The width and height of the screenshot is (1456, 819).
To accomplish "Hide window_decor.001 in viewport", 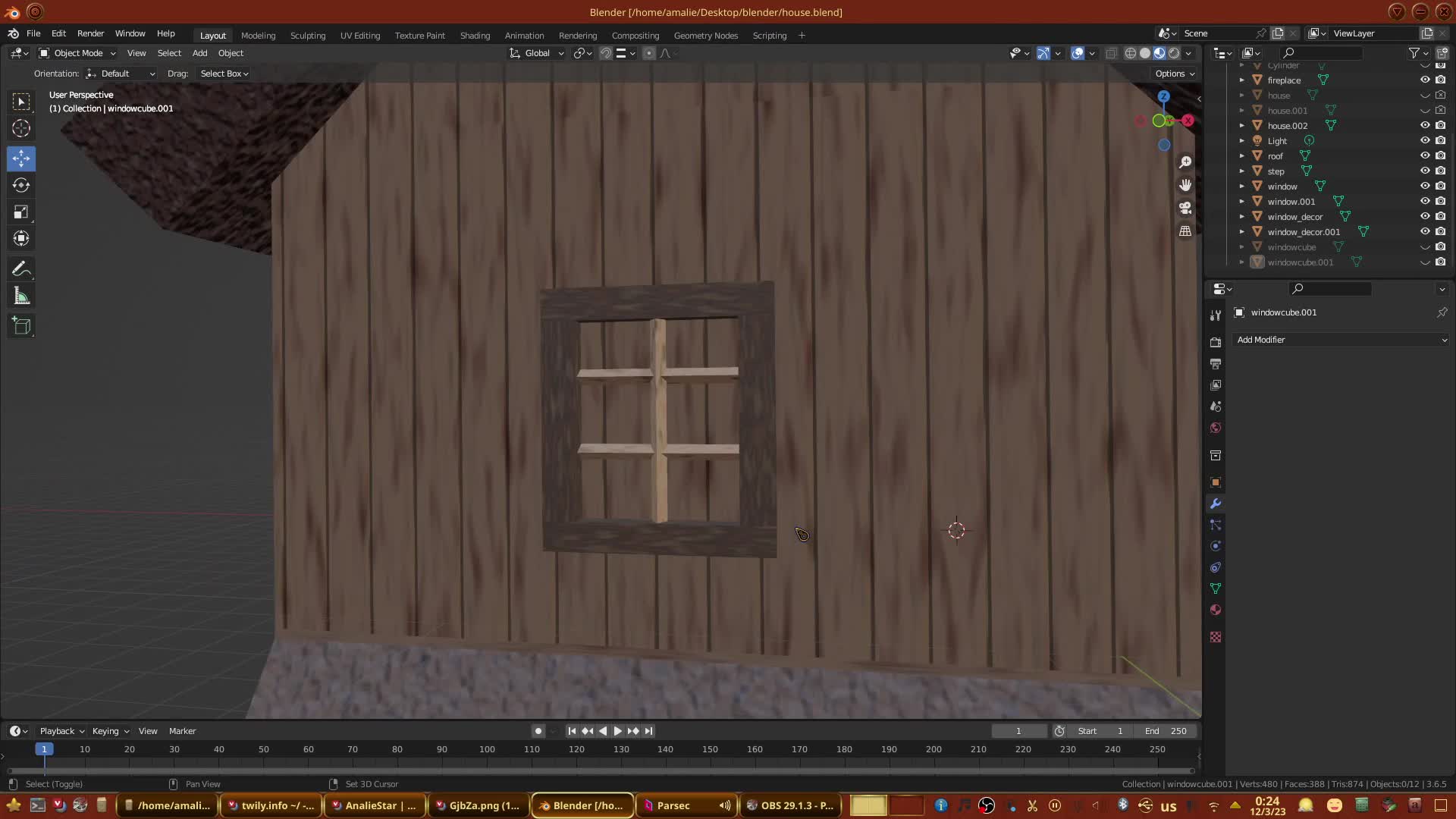I will [x=1425, y=232].
